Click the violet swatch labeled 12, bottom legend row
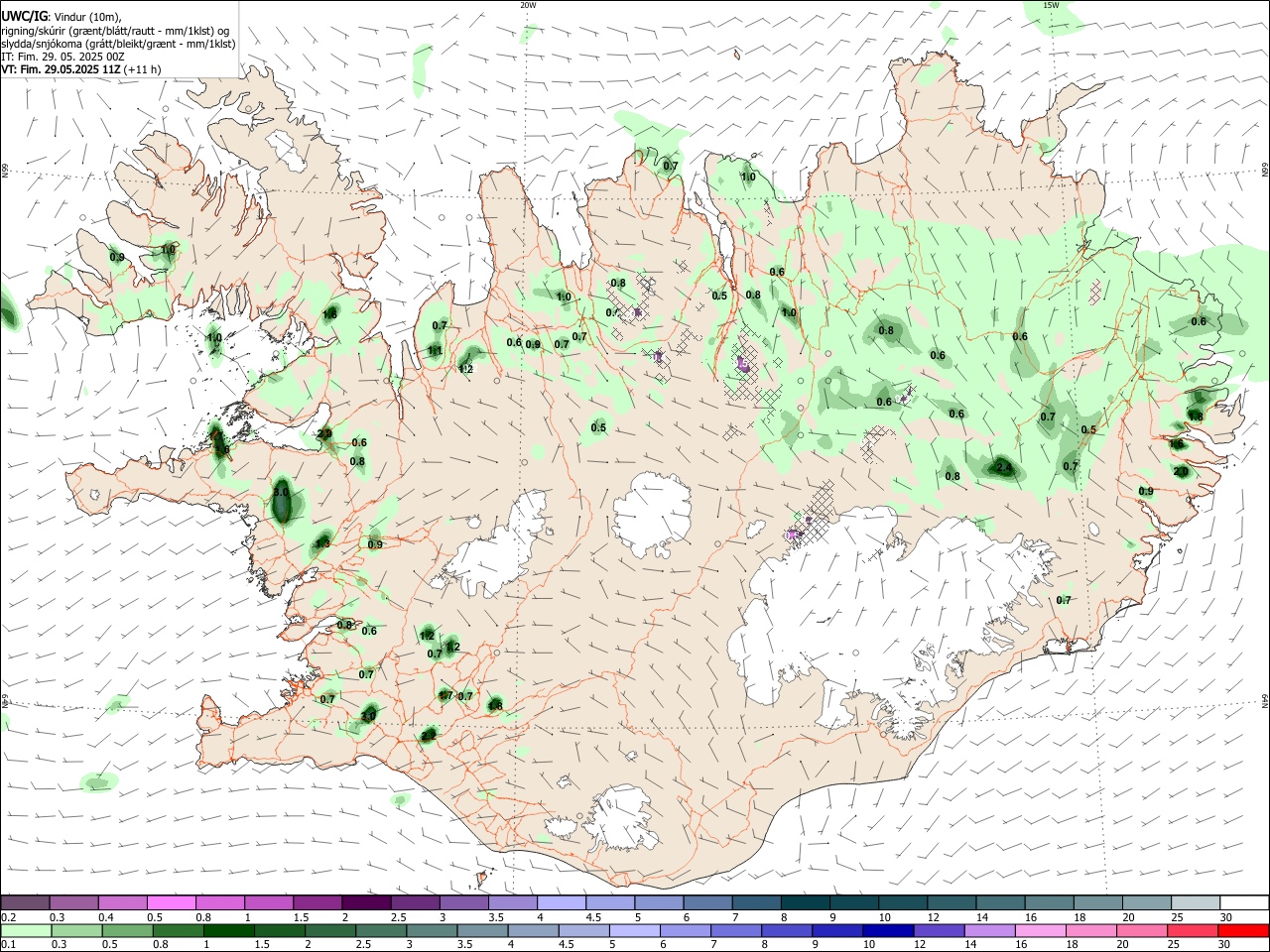The image size is (1270, 952). [938, 930]
